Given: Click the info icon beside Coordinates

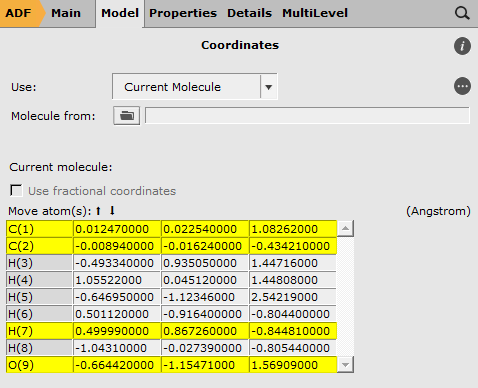Looking at the screenshot, I should pyautogui.click(x=462, y=46).
